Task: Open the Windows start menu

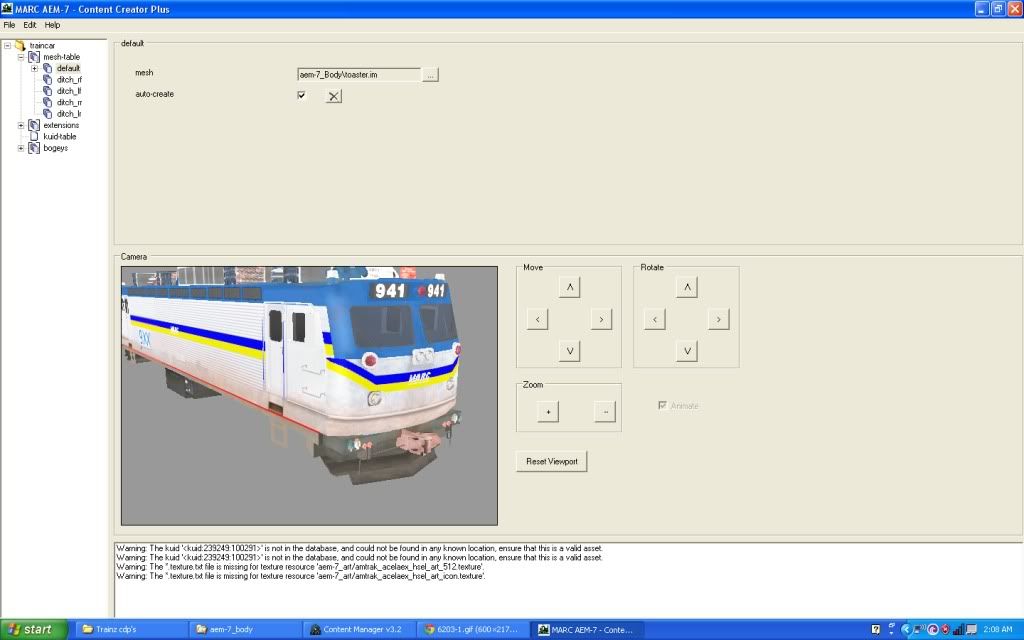Action: [x=34, y=630]
